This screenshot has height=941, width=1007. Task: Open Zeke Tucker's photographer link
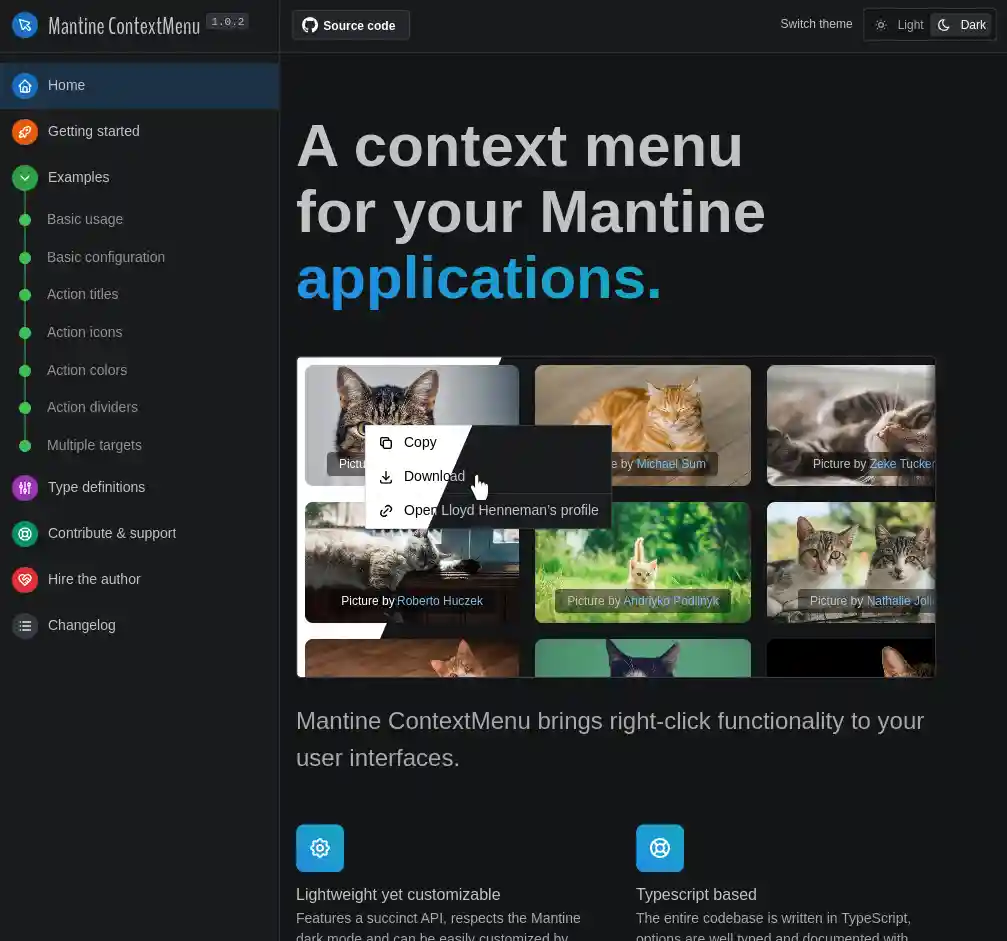point(899,463)
